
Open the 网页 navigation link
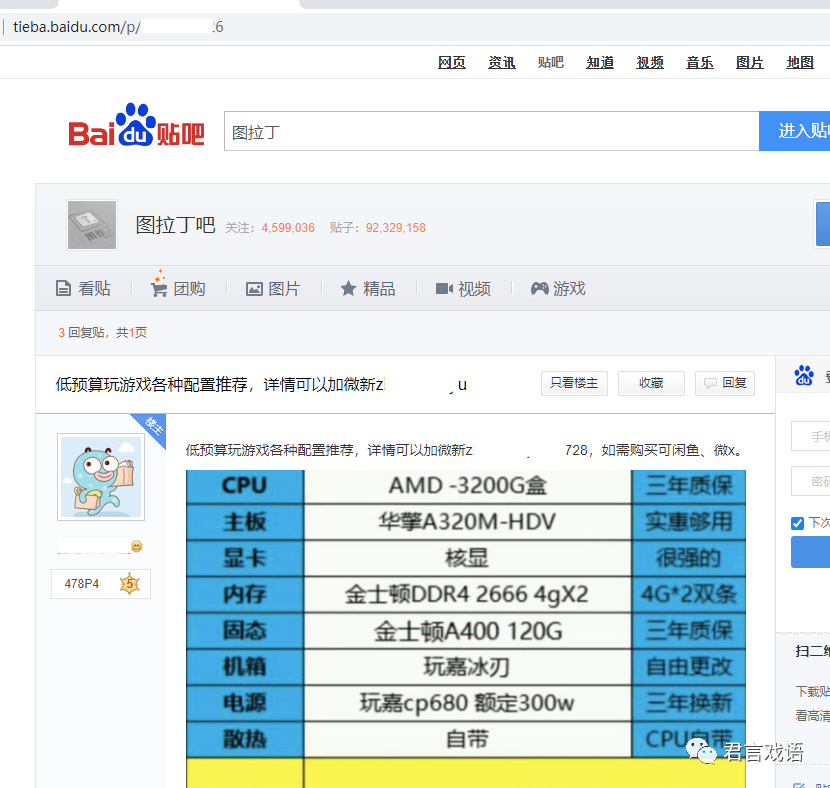pyautogui.click(x=452, y=62)
